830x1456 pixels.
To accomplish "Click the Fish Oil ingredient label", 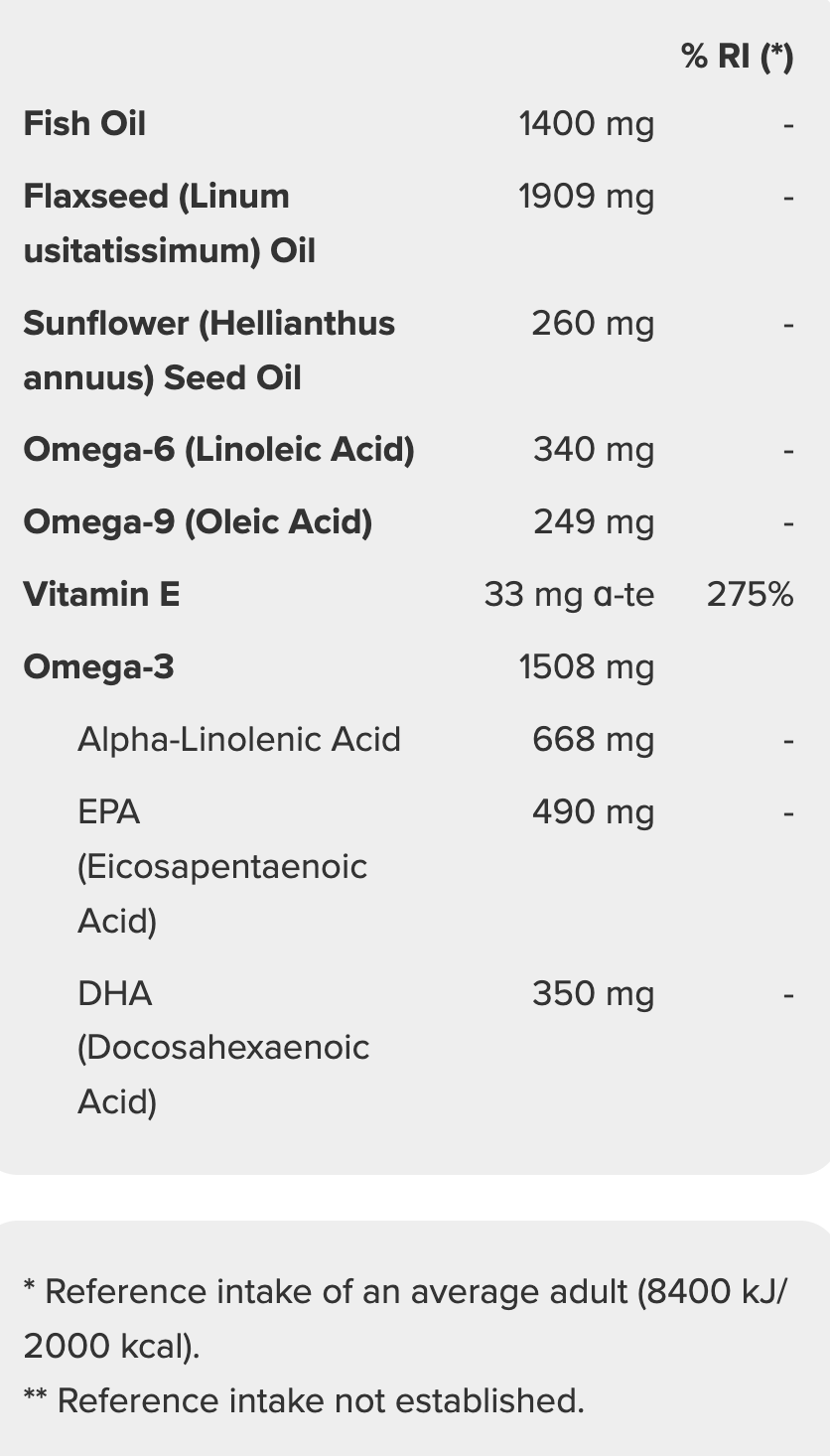I will (84, 124).
